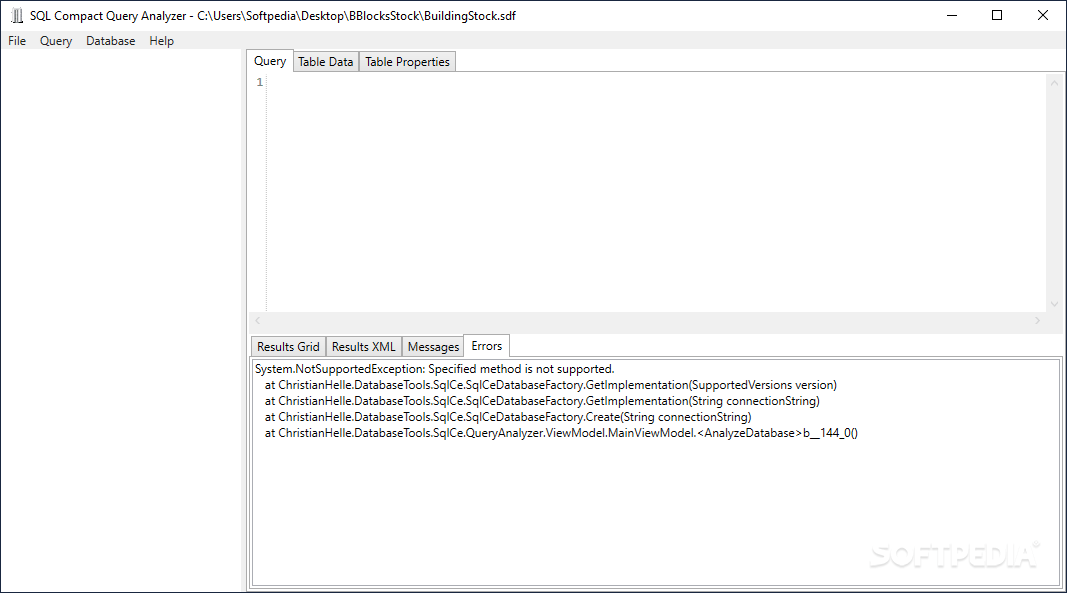Image resolution: width=1067 pixels, height=593 pixels.
Task: Click the 'System.NotSupportedException' error line
Action: click(x=434, y=369)
